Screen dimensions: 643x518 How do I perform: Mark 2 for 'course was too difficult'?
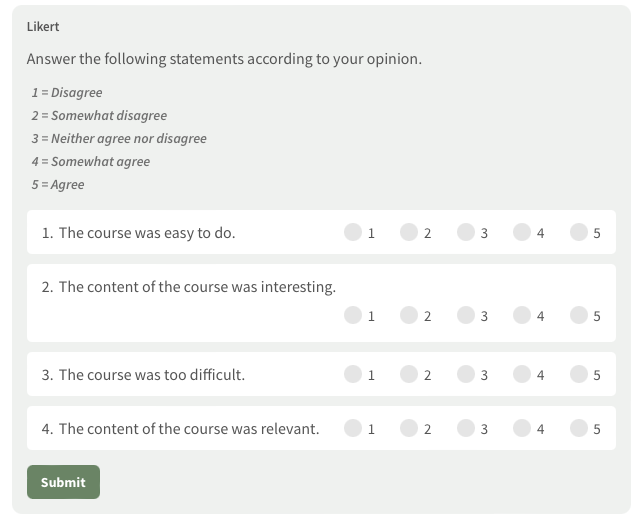coord(409,374)
